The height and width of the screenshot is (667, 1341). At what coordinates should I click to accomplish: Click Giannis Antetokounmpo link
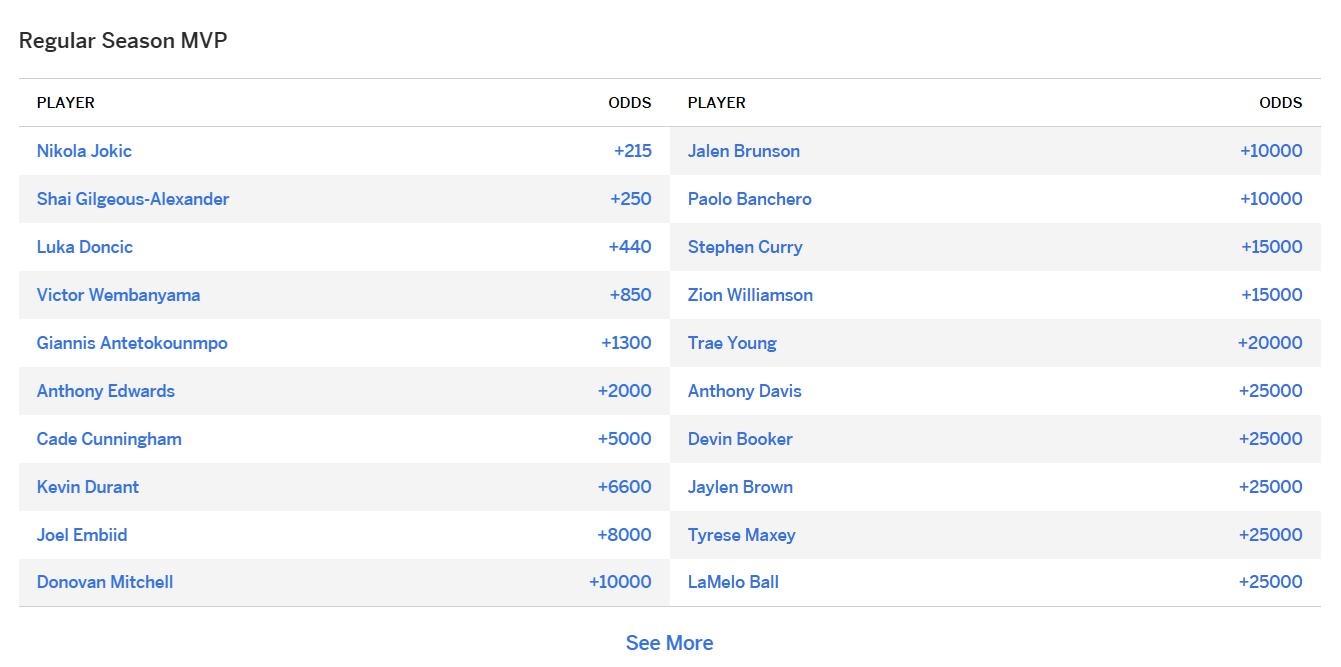click(x=132, y=343)
